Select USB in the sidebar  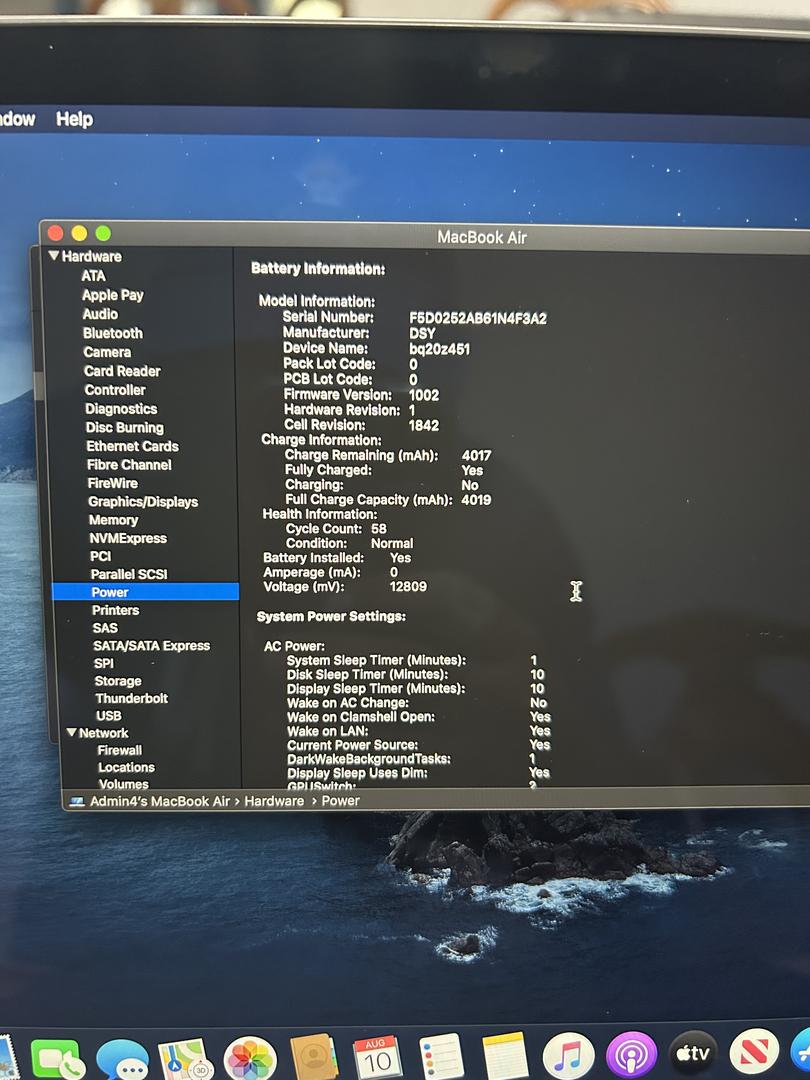109,716
